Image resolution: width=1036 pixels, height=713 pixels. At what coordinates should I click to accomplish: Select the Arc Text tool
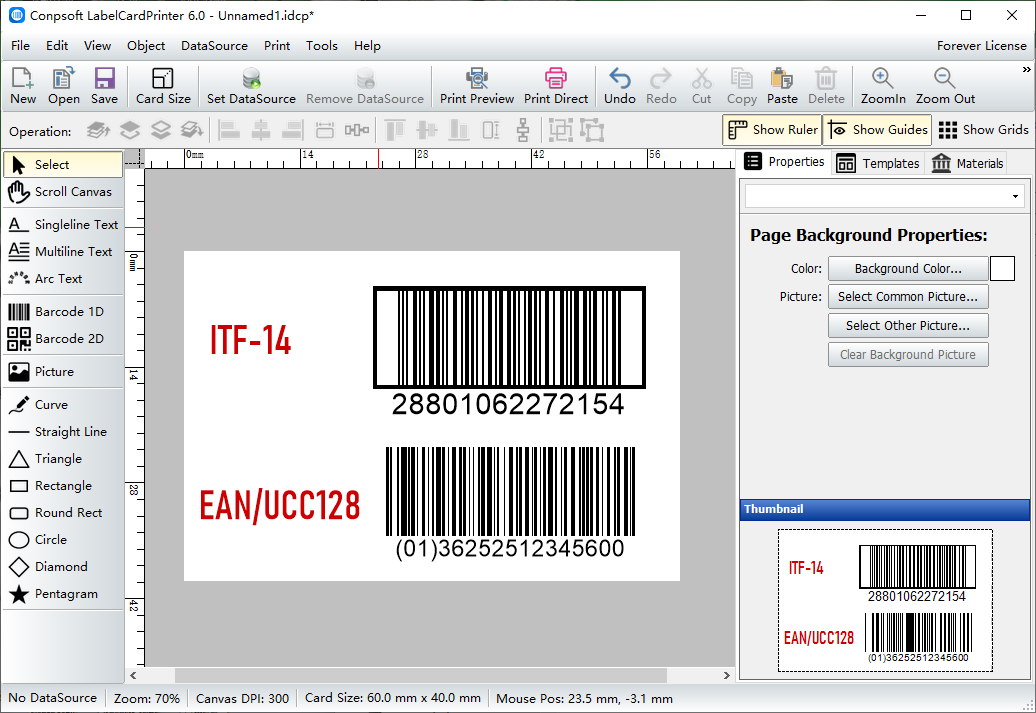[x=63, y=279]
